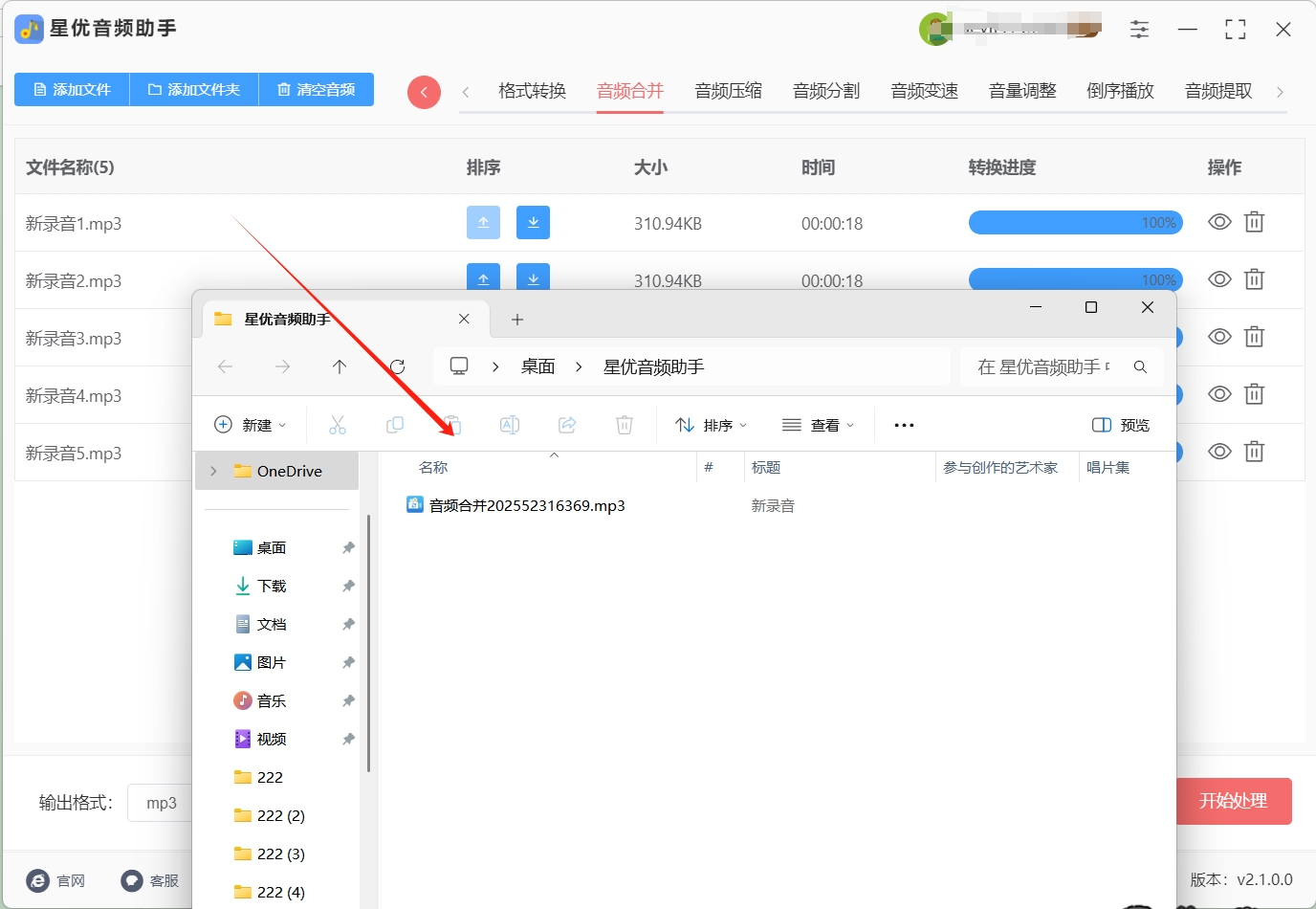Click the user avatar in the title bar
Viewport: 1316px width, 909px height.
tap(935, 29)
